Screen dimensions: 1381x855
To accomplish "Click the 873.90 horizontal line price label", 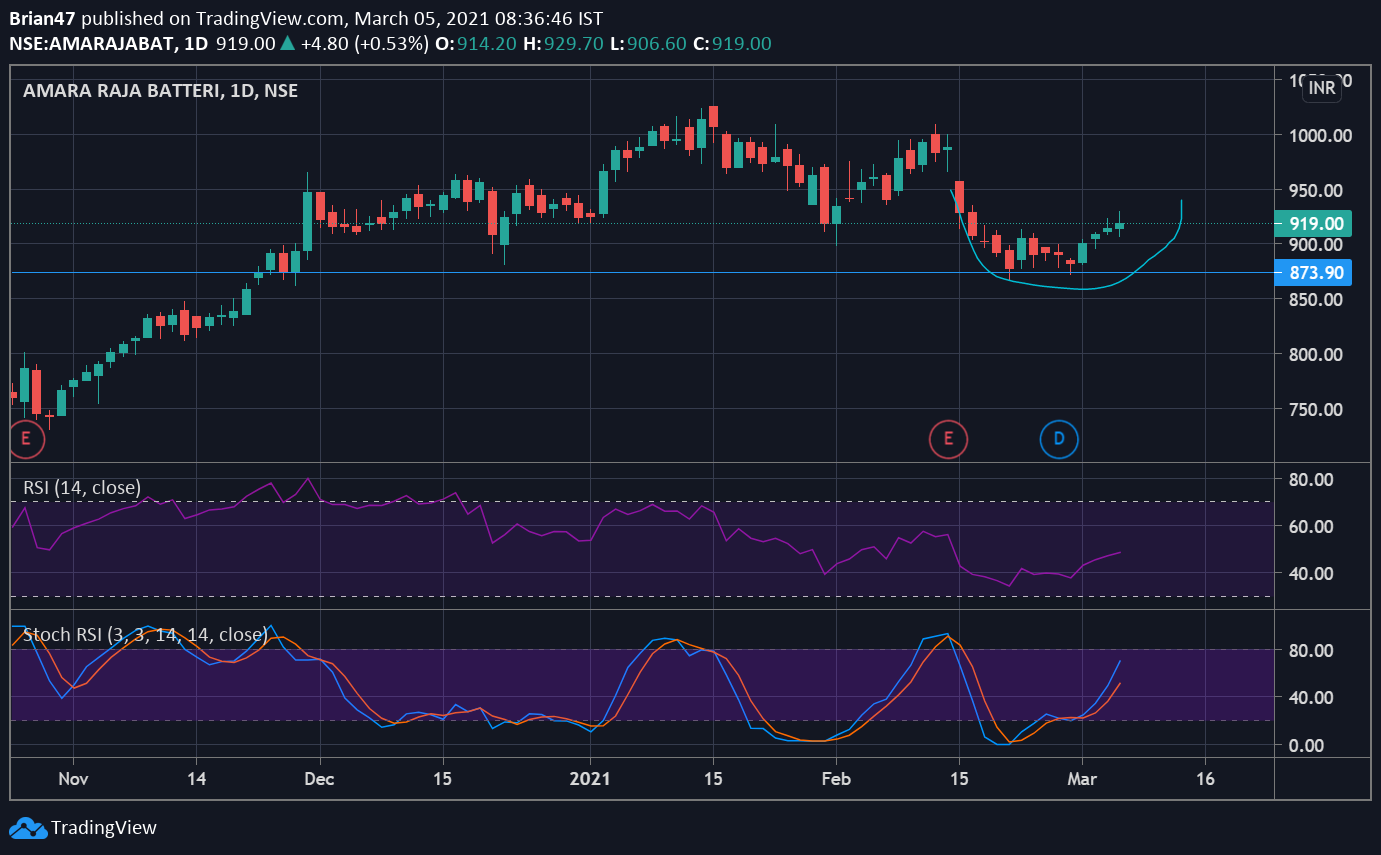I will pos(1314,272).
